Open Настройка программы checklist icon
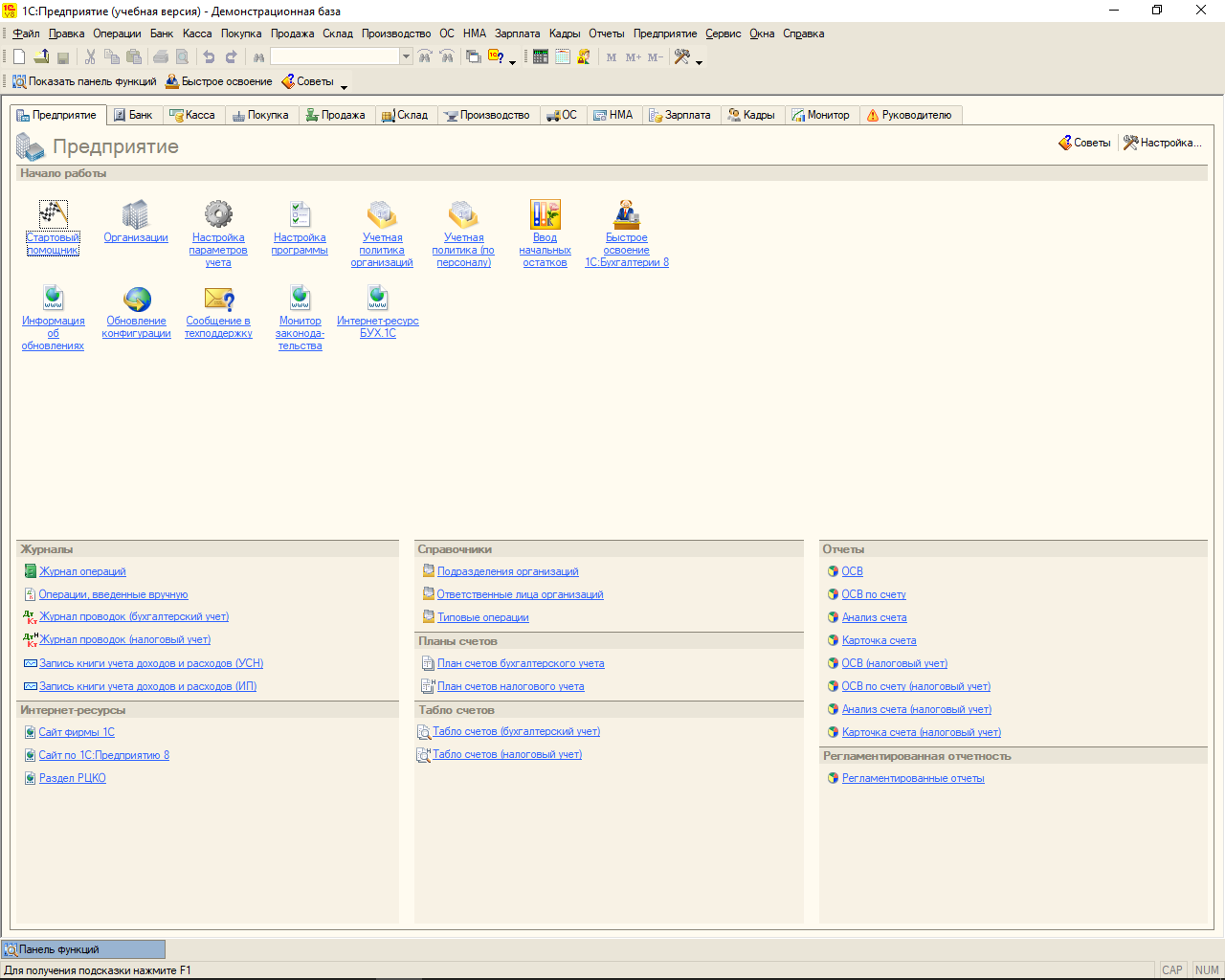 pyautogui.click(x=300, y=214)
